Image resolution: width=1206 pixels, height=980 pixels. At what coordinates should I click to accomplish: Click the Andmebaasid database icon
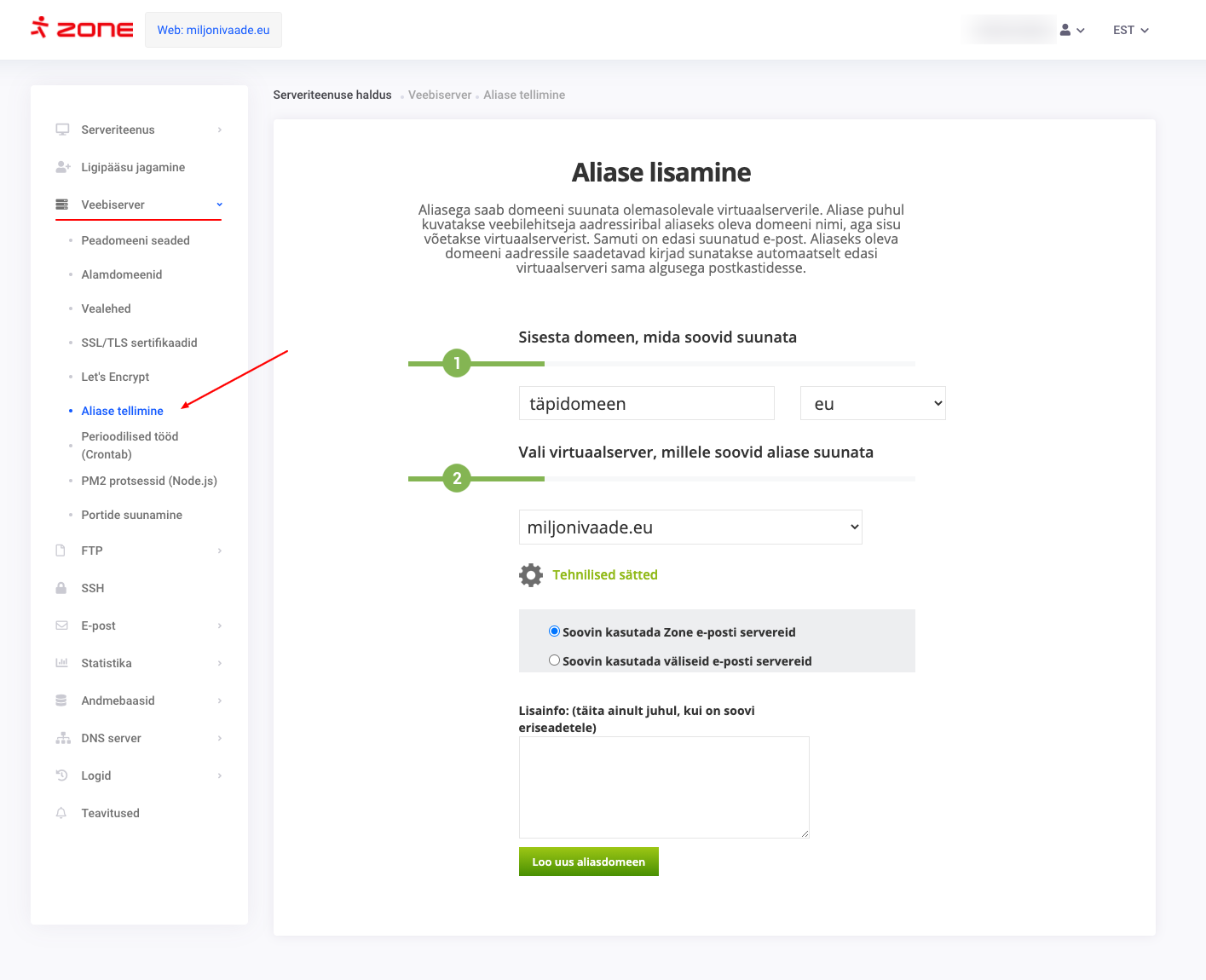61,700
